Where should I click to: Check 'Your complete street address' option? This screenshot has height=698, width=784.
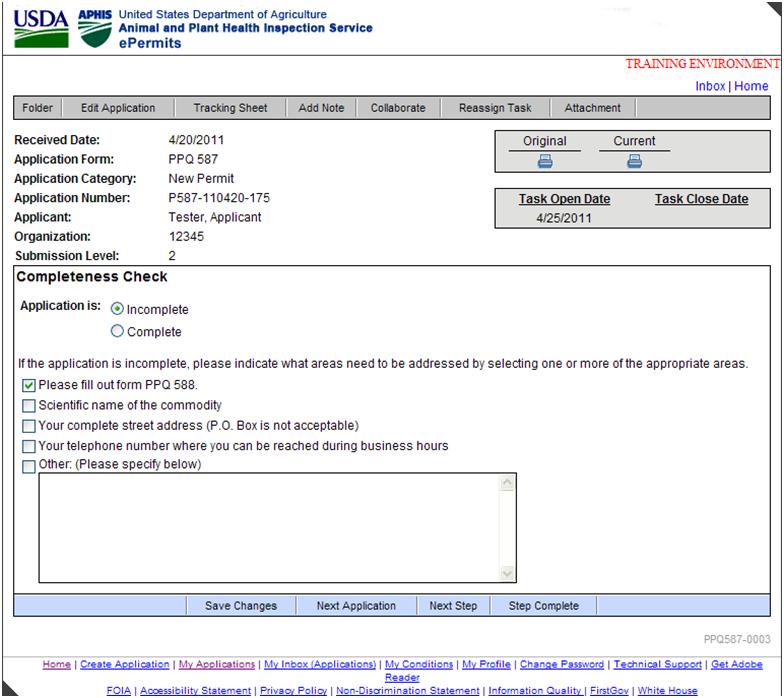[29, 425]
